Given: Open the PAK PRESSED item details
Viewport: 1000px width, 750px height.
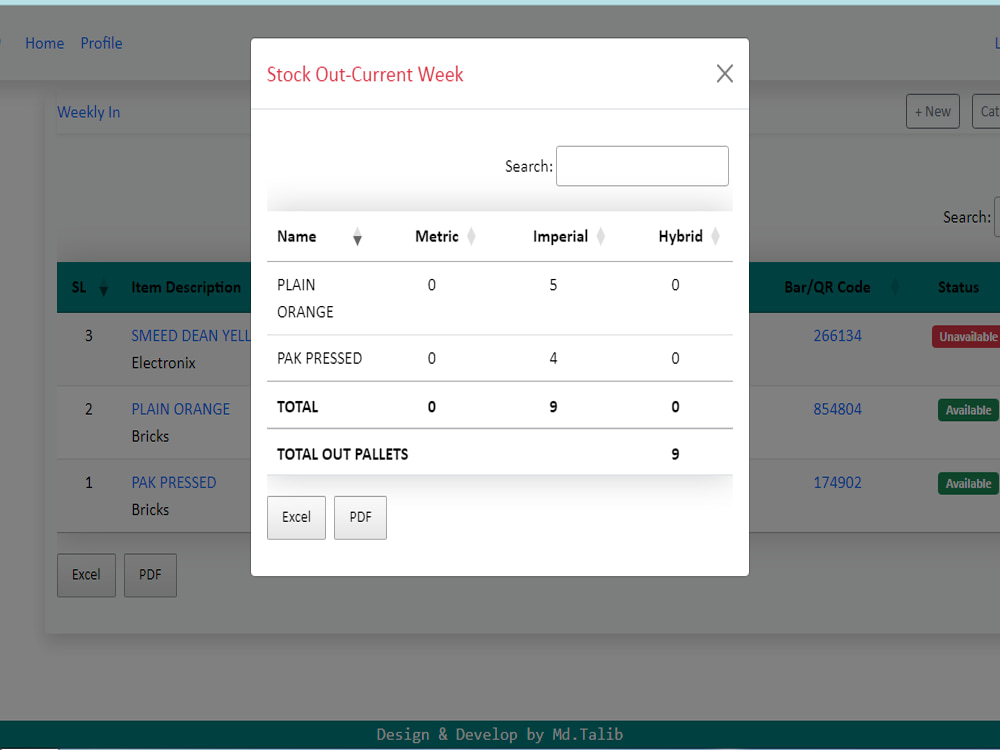Looking at the screenshot, I should click(174, 482).
